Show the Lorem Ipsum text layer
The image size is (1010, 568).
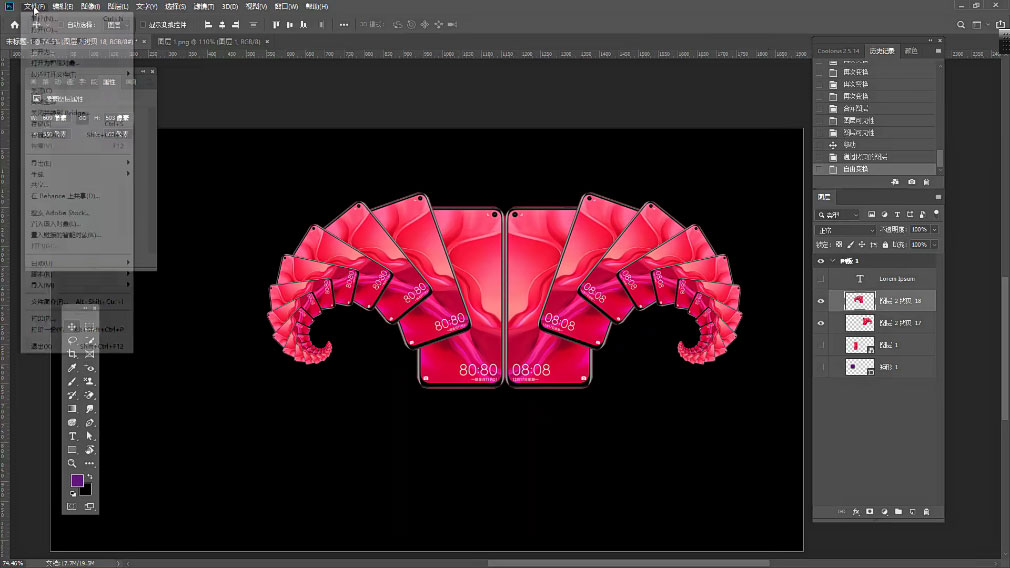click(821, 279)
